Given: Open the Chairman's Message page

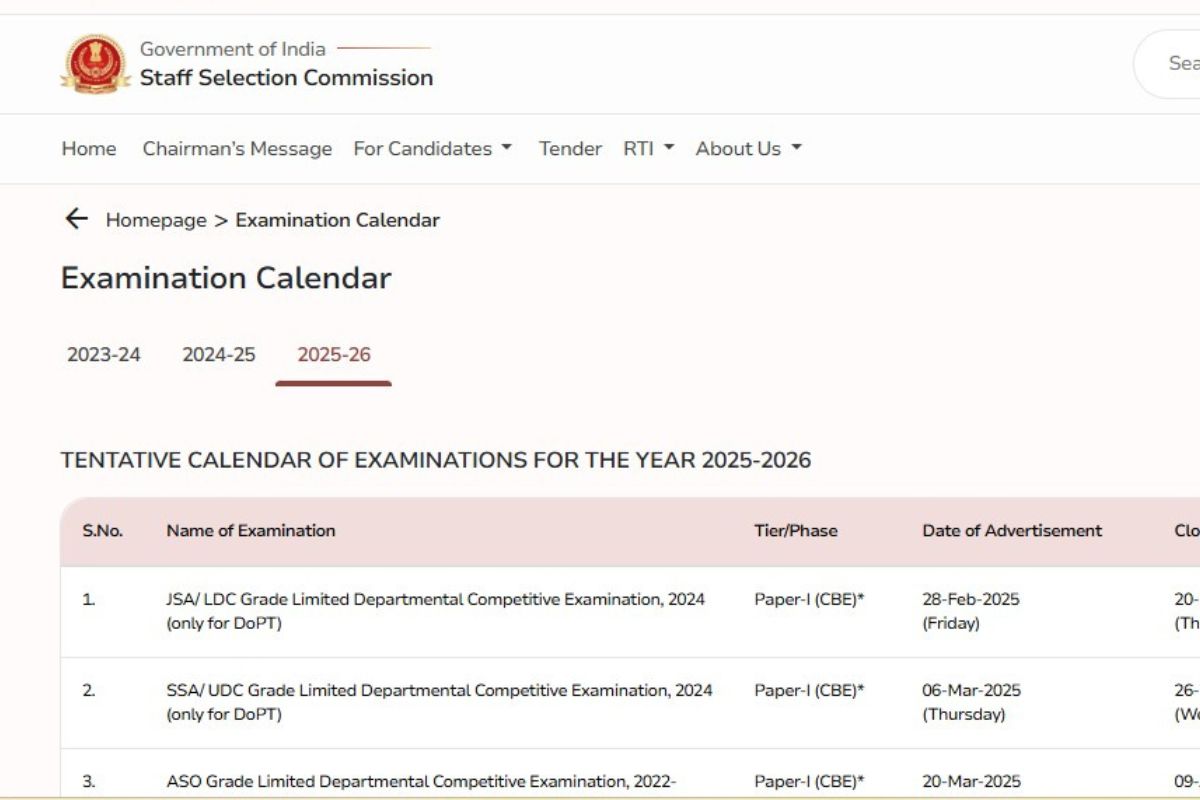Looking at the screenshot, I should click(236, 148).
